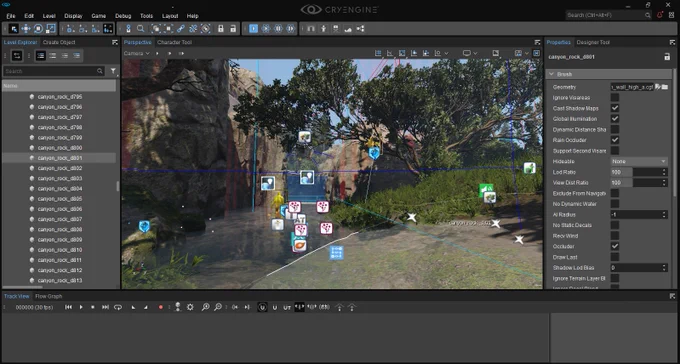Click the global Search (Ctrl+Alt+F) field
Screen dimensions: 680x364
point(609,15)
